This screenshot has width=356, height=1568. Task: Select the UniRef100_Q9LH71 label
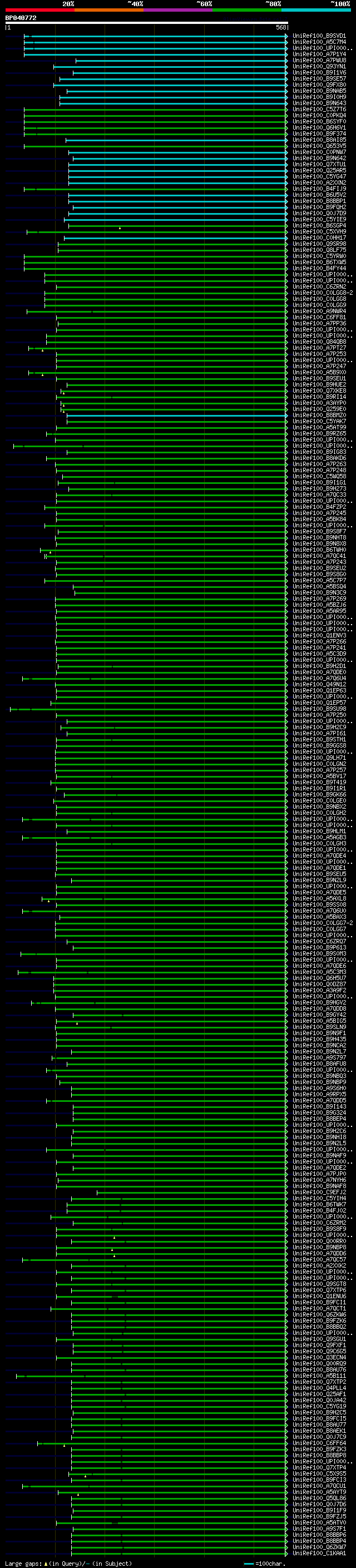[x=319, y=758]
